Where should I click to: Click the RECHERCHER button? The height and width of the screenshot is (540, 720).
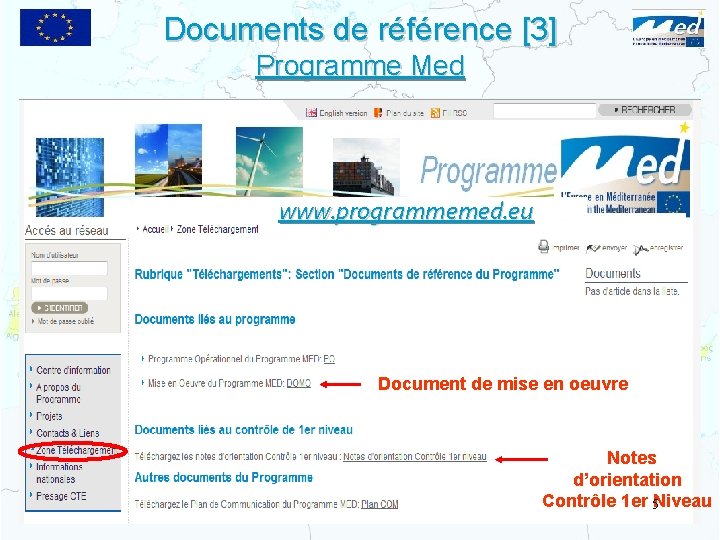tap(644, 110)
